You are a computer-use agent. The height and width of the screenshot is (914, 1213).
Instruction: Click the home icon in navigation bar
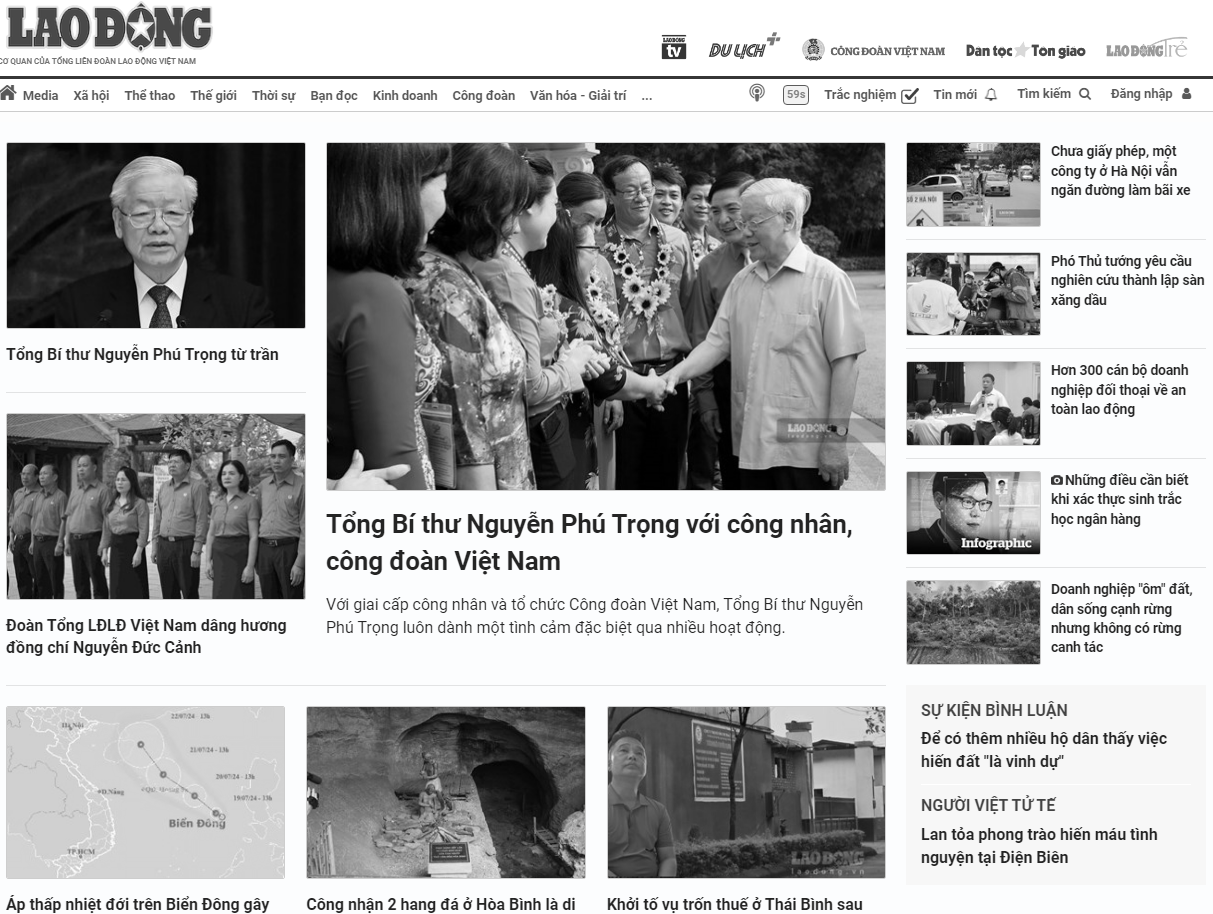click(8, 93)
